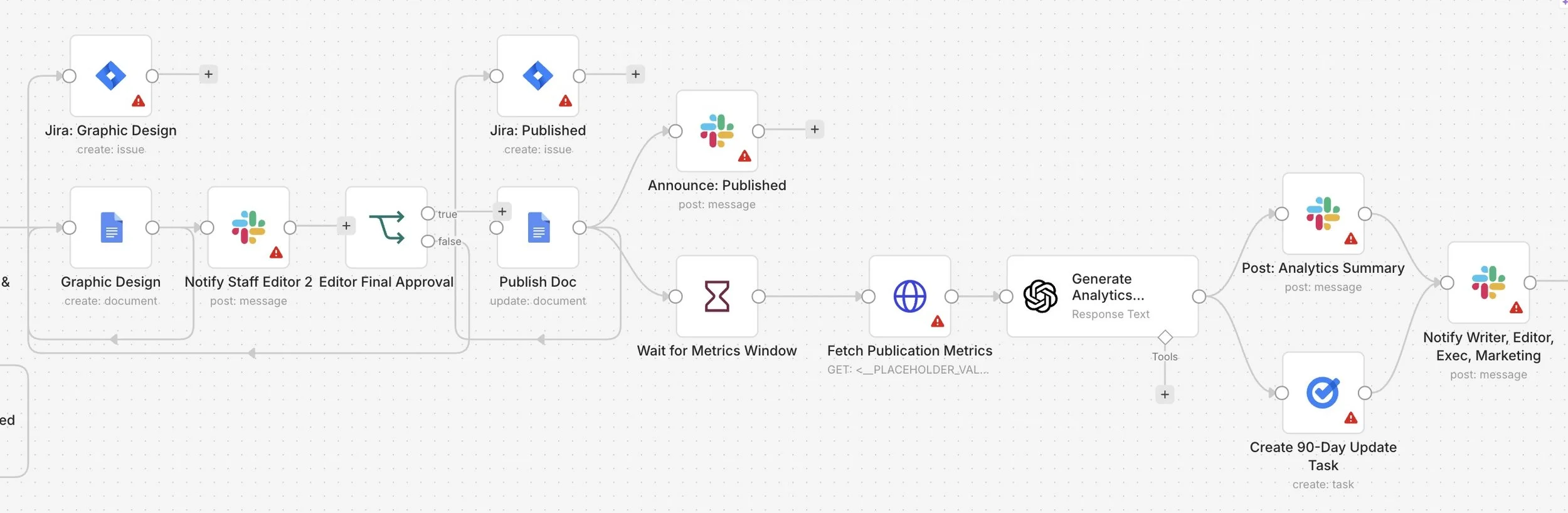The width and height of the screenshot is (1568, 513).
Task: Open the Editor Final Approval branch node
Action: pyautogui.click(x=386, y=227)
